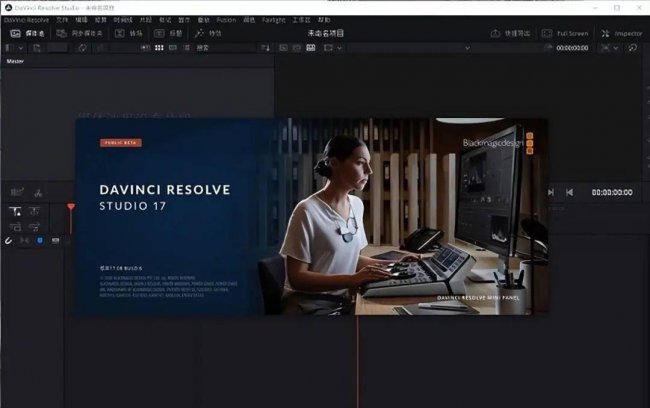This screenshot has height=408, width=650.
Task: Toggle the Inspector panel
Action: coord(621,34)
